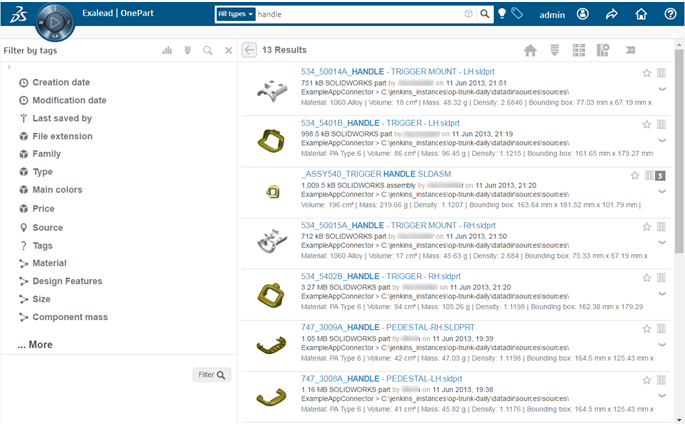Star the _ASSY540_TRIGGER HANDLE assembly result
This screenshot has height=424, width=685.
(635, 176)
